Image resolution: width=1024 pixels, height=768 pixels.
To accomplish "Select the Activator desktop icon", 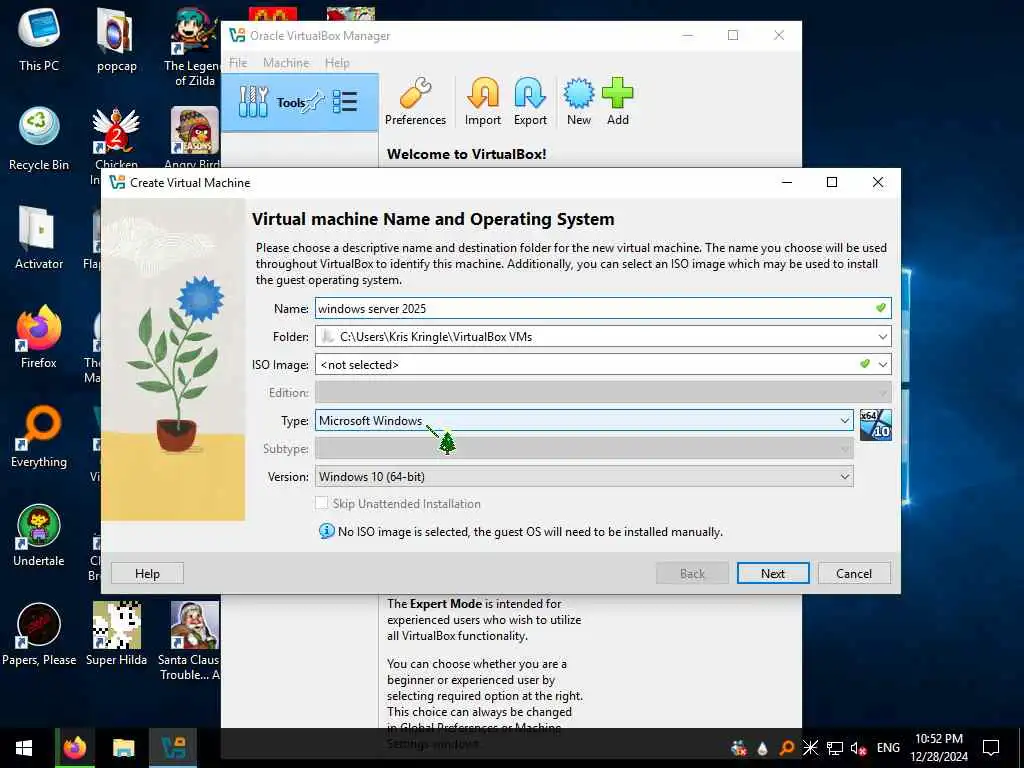I will tap(39, 237).
